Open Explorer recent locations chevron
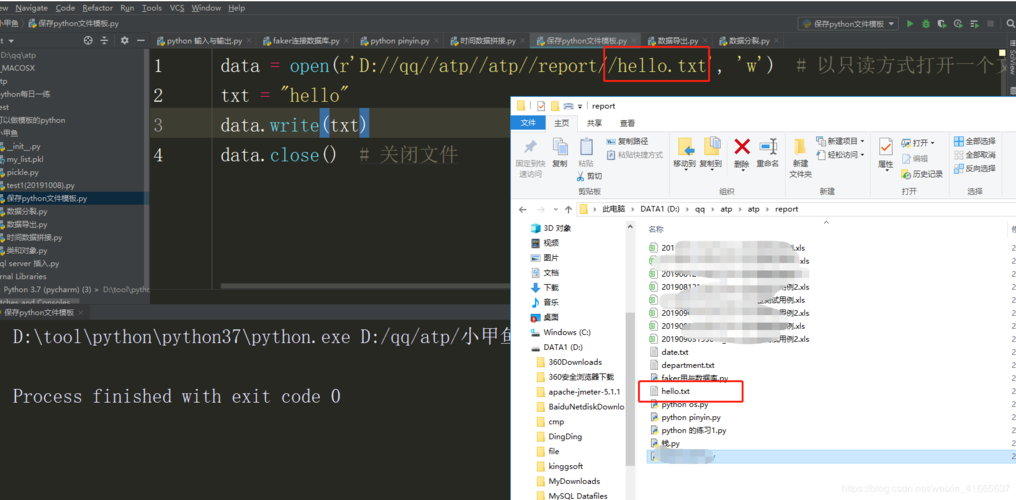Image resolution: width=1016 pixels, height=500 pixels. 555,210
